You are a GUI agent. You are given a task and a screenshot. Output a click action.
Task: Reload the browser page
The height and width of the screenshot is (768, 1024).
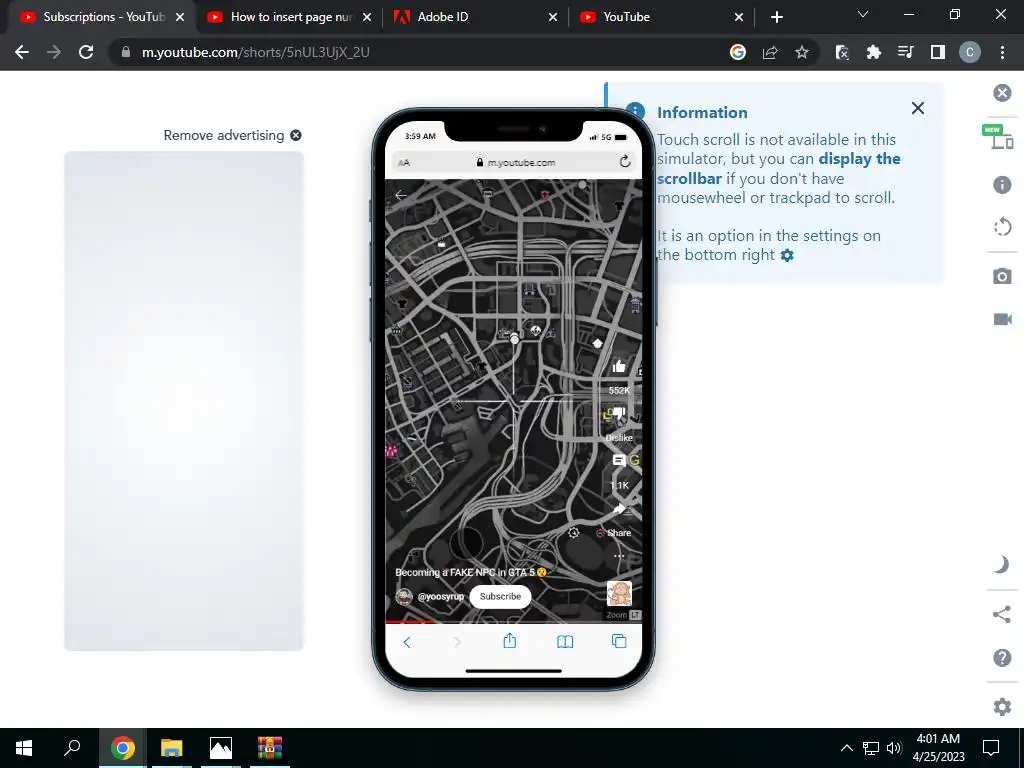pyautogui.click(x=86, y=52)
